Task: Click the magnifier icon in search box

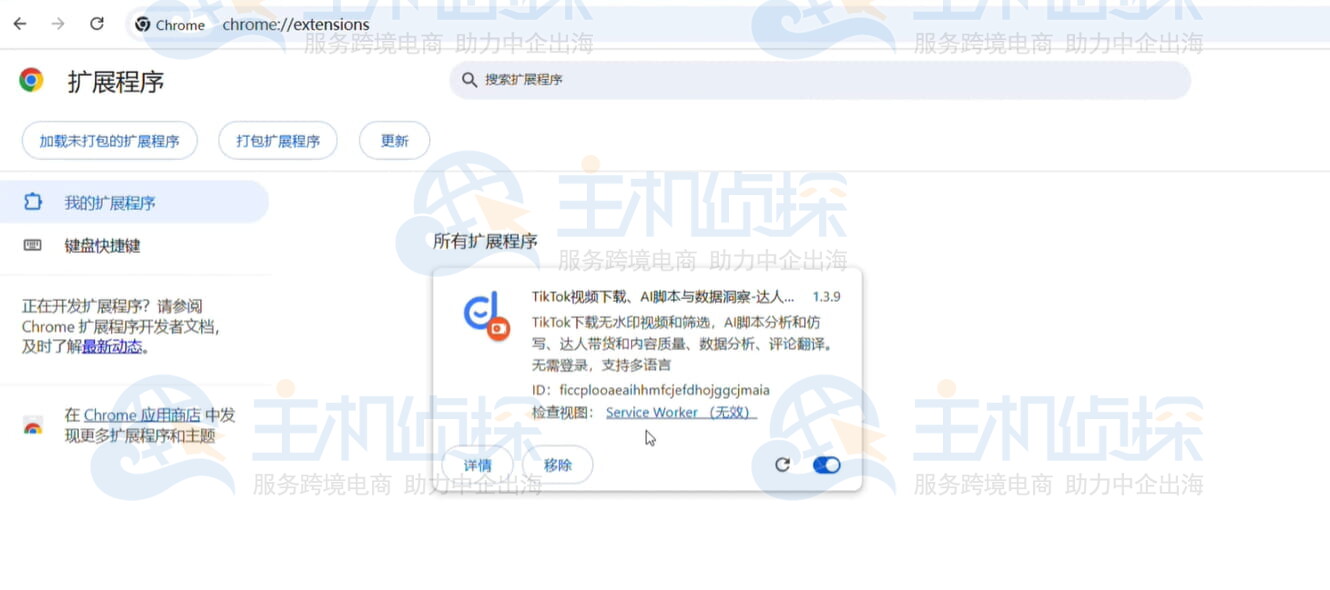Action: click(469, 80)
